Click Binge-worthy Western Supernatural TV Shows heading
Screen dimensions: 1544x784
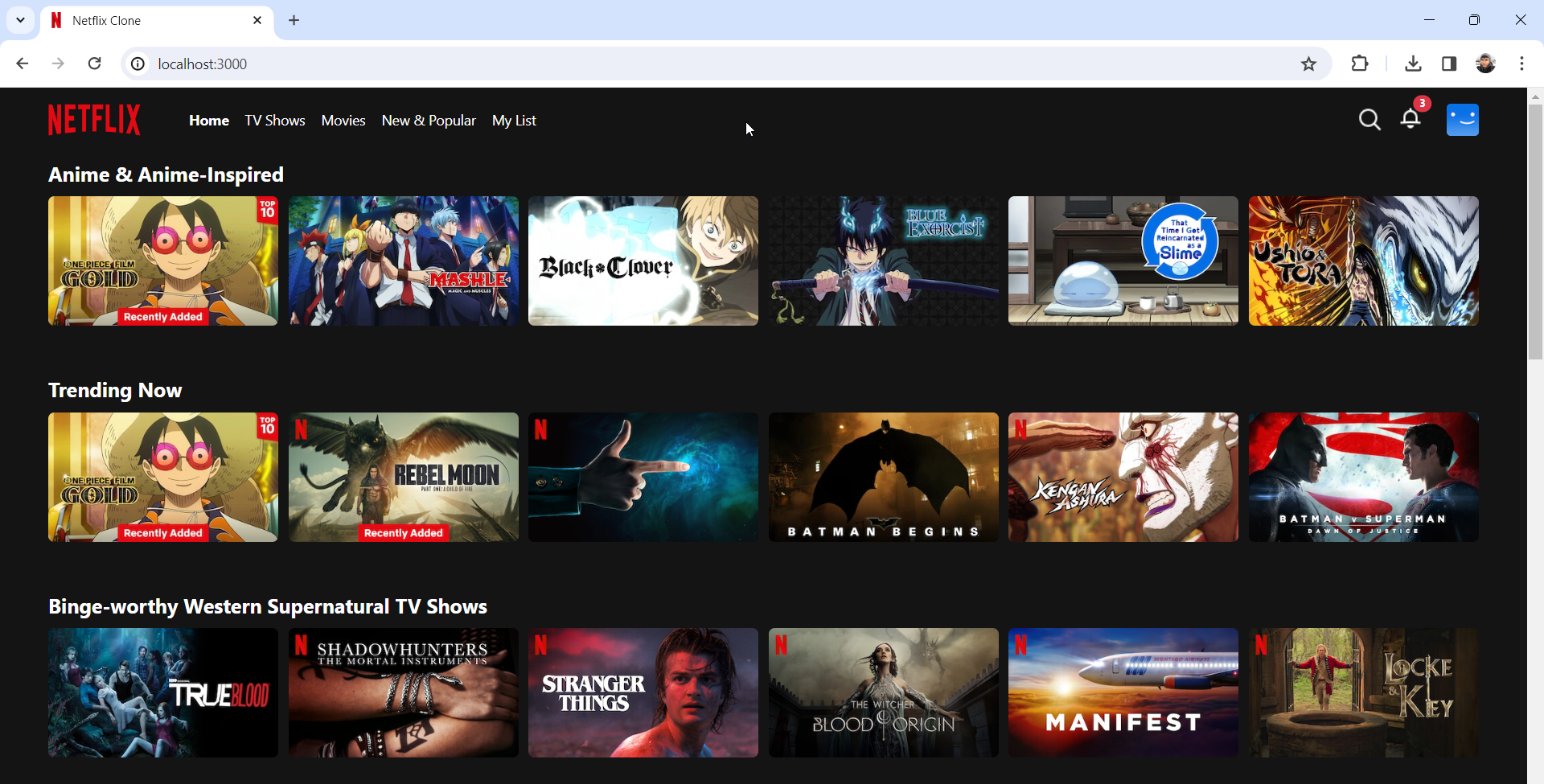pos(268,606)
